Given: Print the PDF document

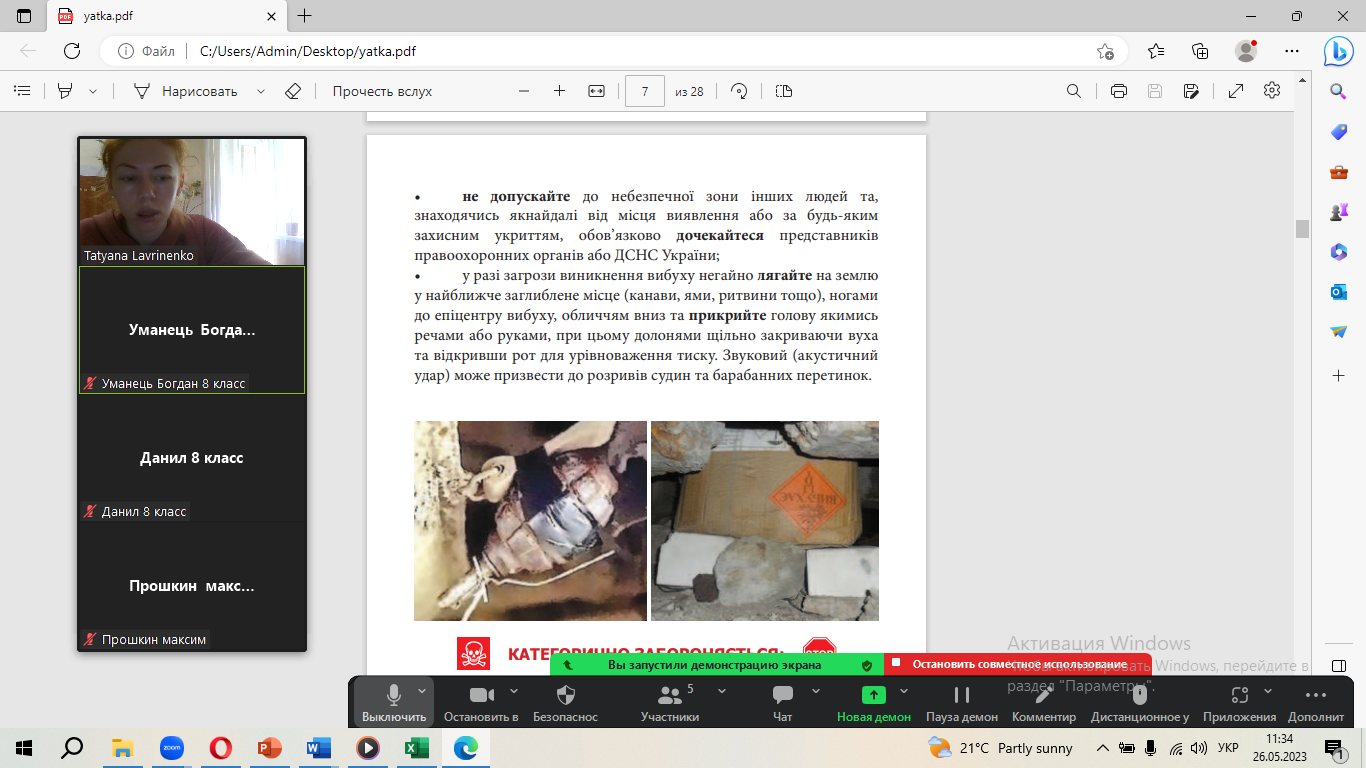Looking at the screenshot, I should 1119,91.
